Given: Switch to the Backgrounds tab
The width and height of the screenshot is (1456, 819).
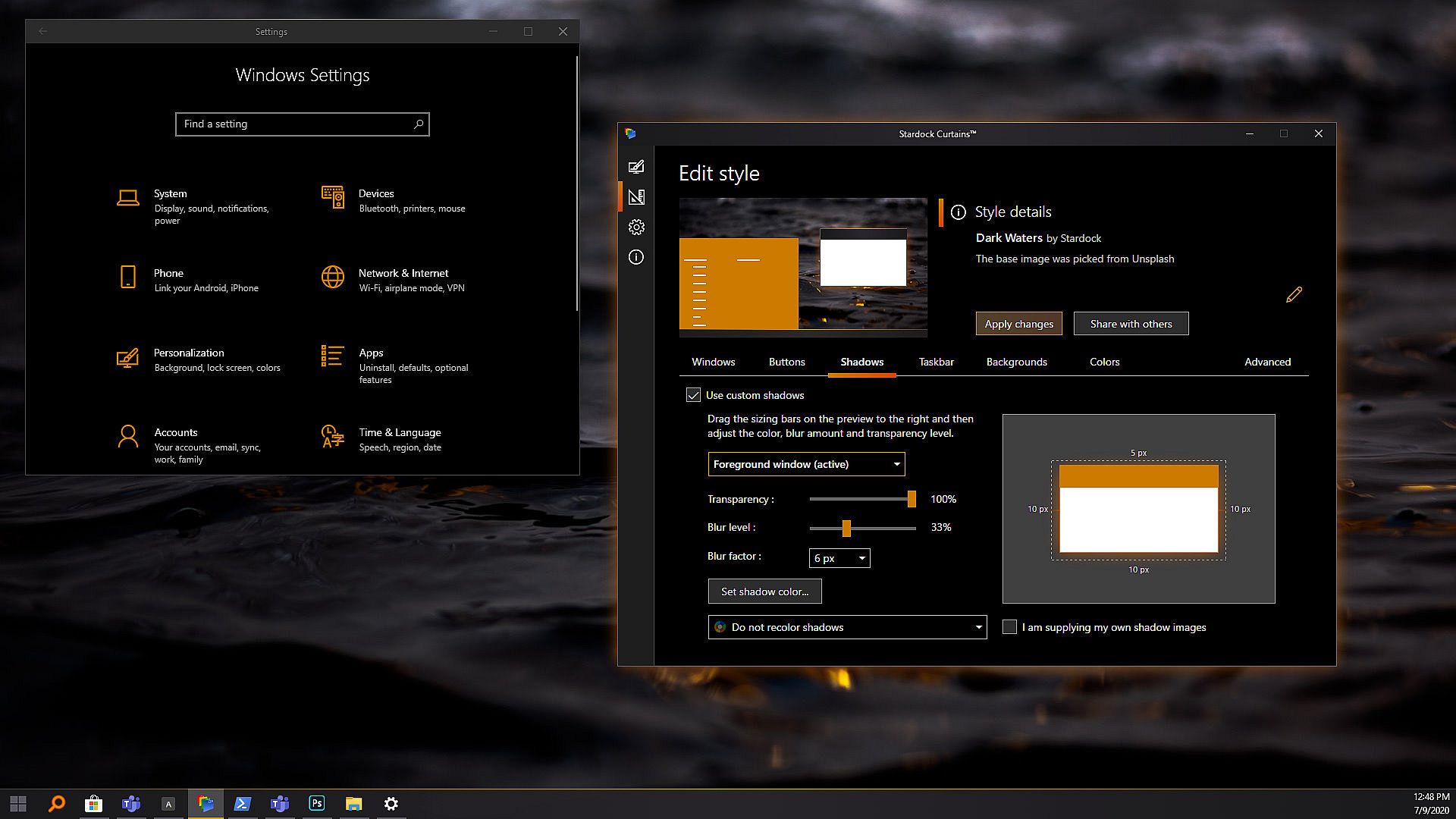Looking at the screenshot, I should point(1016,362).
